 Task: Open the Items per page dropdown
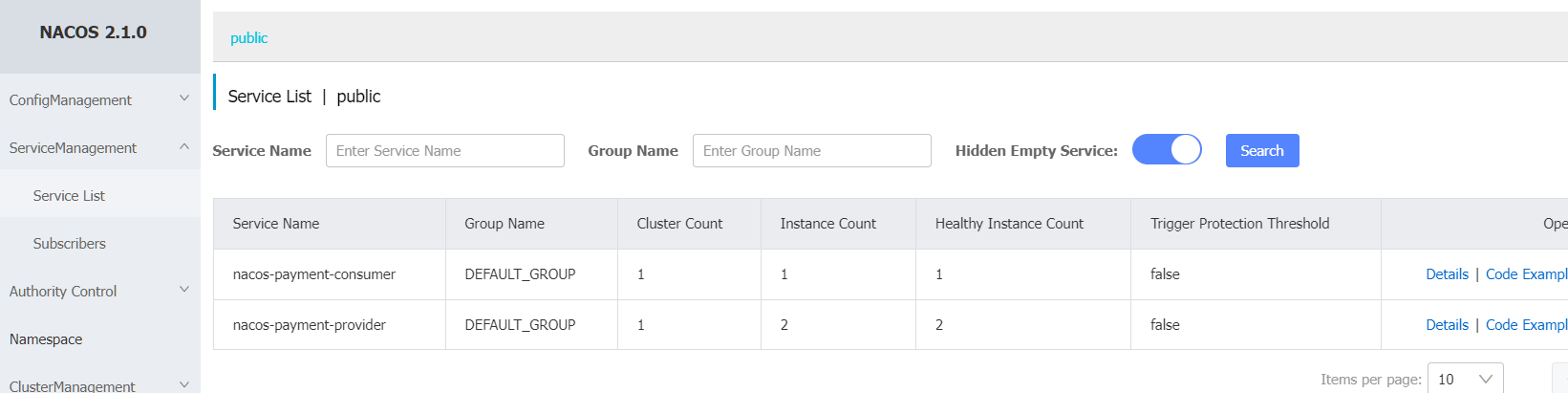pos(1465,379)
